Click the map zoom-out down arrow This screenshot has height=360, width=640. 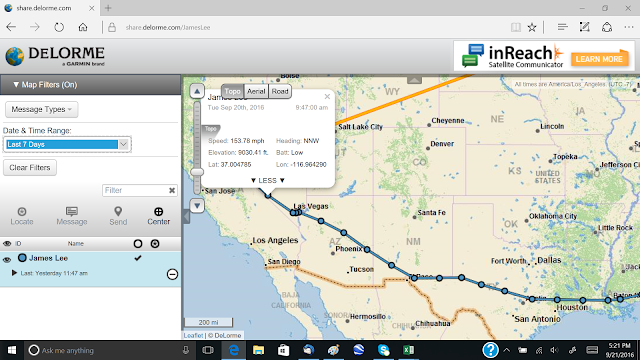197,206
